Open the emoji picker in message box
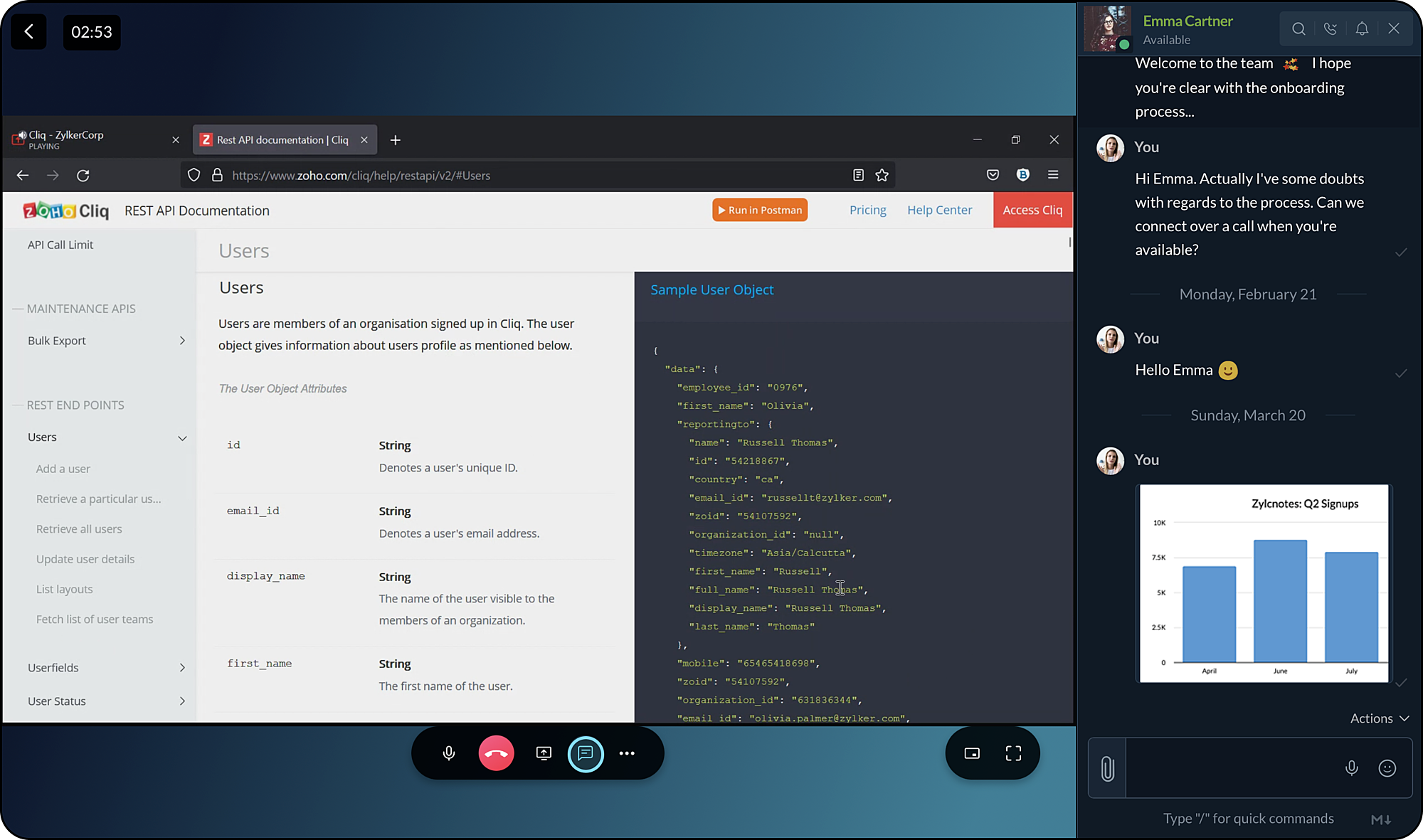 point(1387,768)
